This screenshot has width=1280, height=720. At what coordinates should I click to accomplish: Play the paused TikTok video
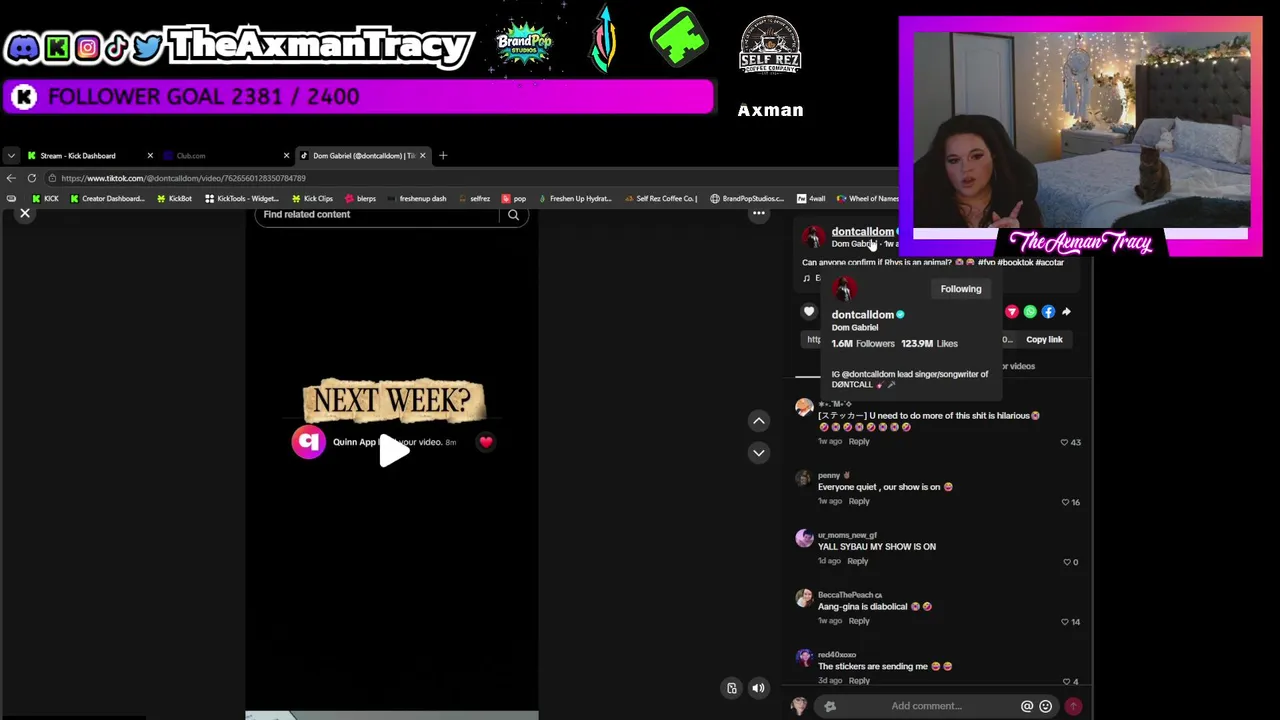click(393, 450)
